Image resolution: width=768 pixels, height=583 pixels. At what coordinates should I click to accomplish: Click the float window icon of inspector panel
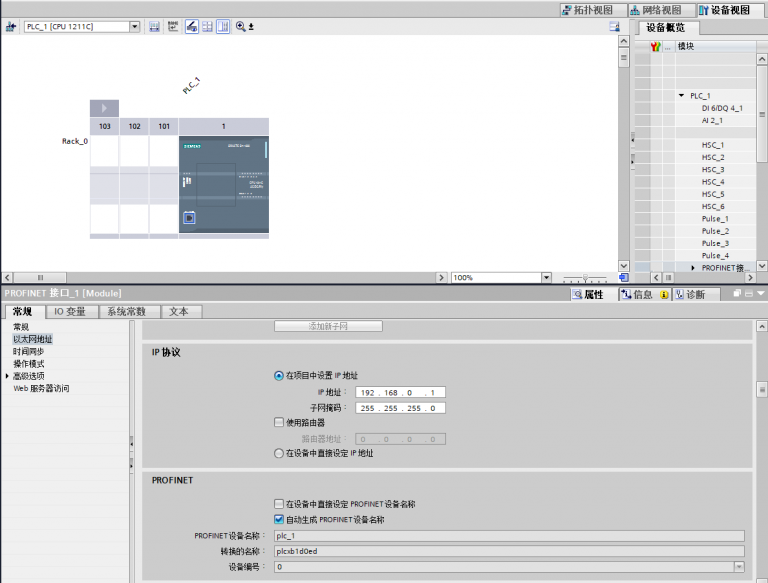[737, 293]
